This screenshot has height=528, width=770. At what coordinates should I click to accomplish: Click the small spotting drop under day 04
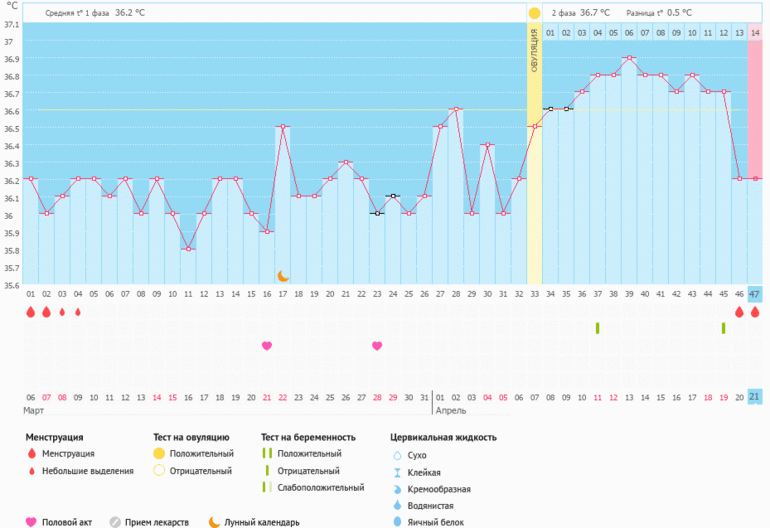click(77, 312)
